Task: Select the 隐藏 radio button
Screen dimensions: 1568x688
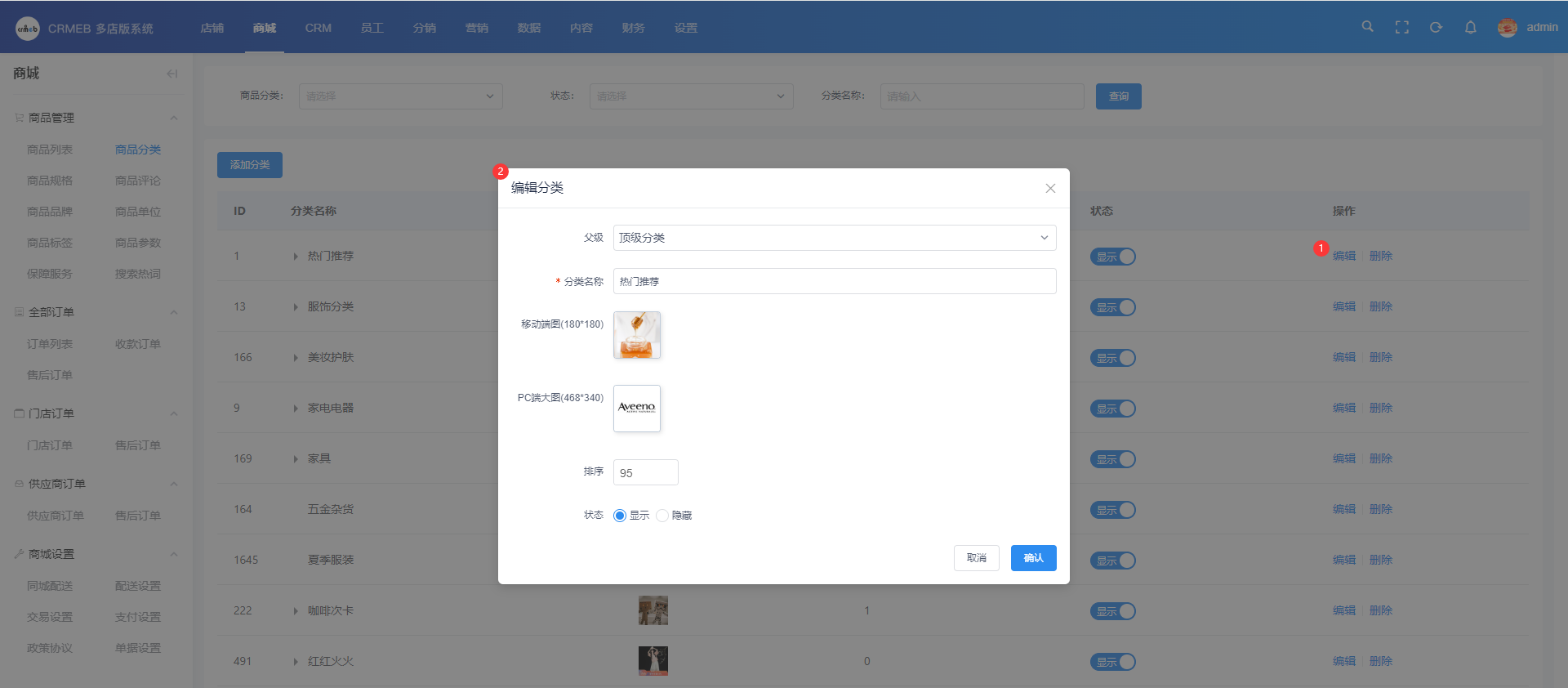Action: (662, 516)
